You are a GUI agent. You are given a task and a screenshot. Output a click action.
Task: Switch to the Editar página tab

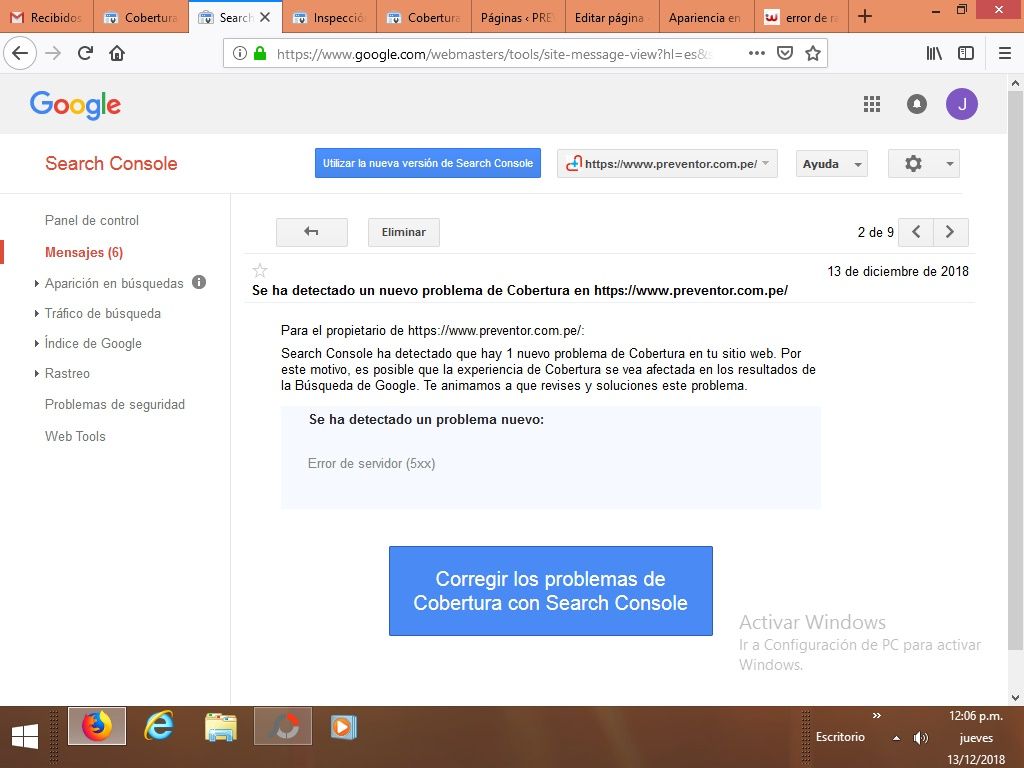click(612, 17)
